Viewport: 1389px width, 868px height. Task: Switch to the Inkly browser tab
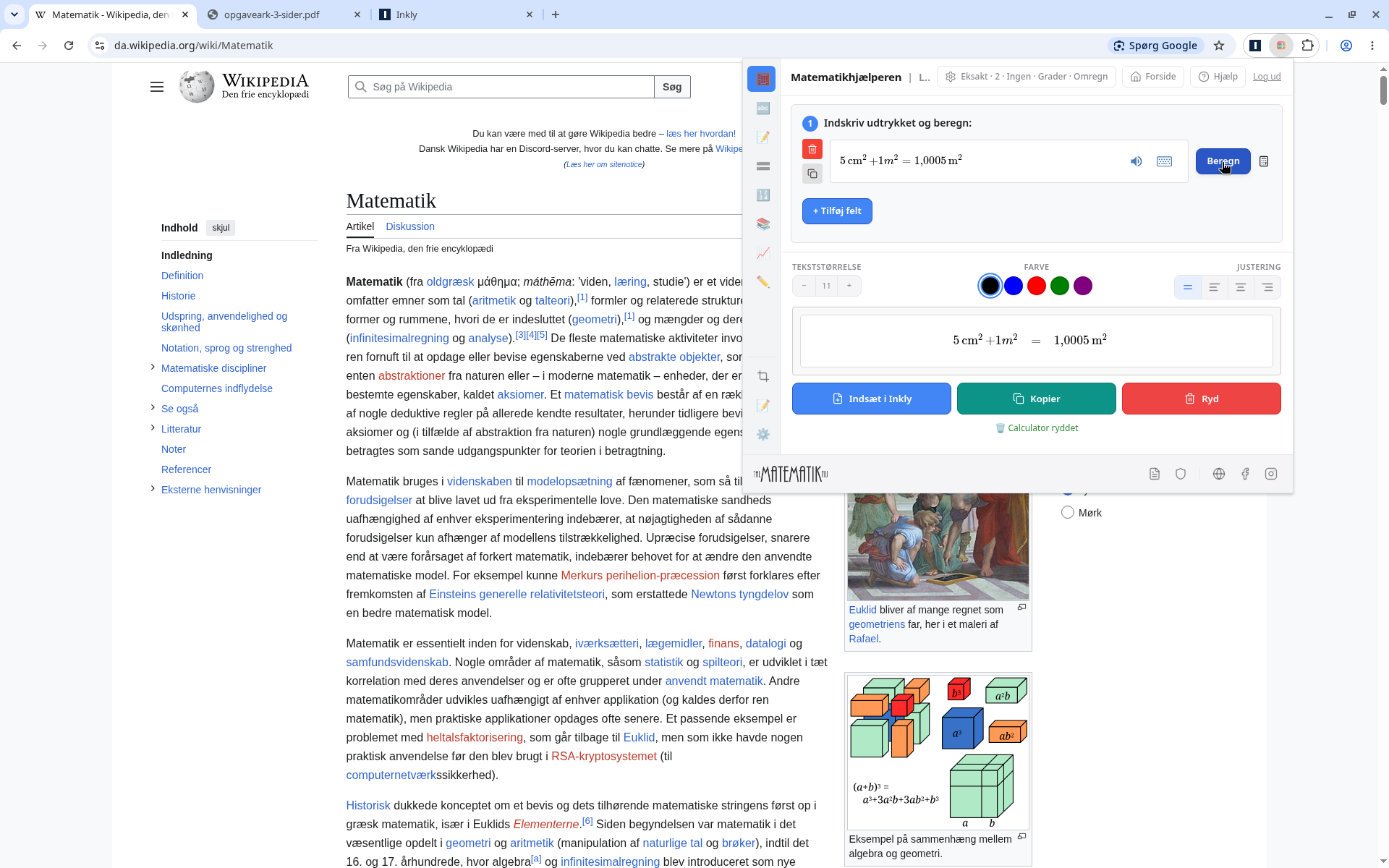(456, 14)
